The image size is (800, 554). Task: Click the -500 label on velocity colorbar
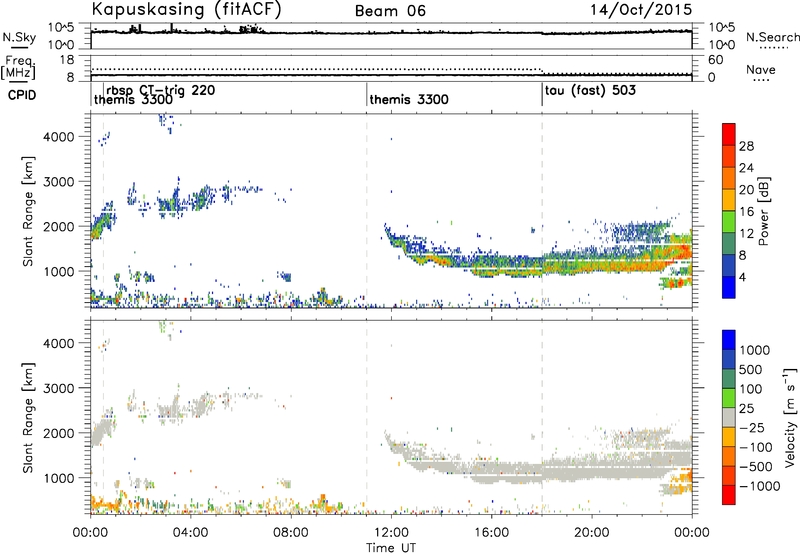click(x=756, y=467)
